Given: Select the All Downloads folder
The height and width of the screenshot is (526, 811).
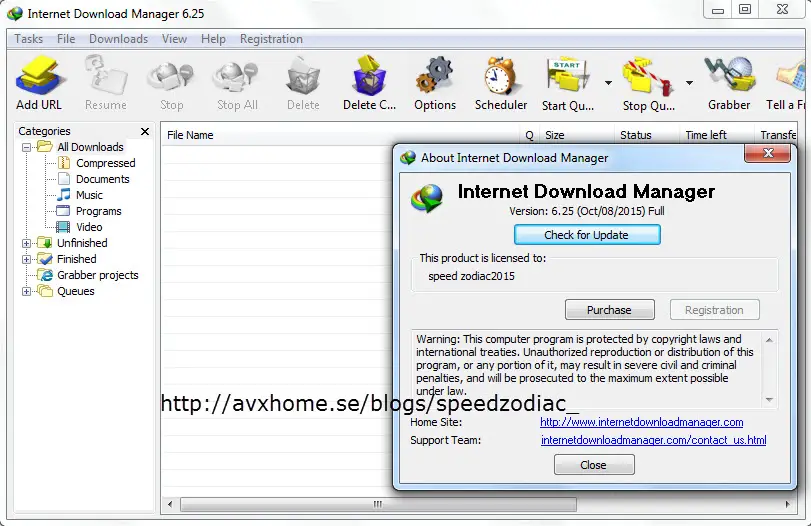Looking at the screenshot, I should click(x=90, y=147).
